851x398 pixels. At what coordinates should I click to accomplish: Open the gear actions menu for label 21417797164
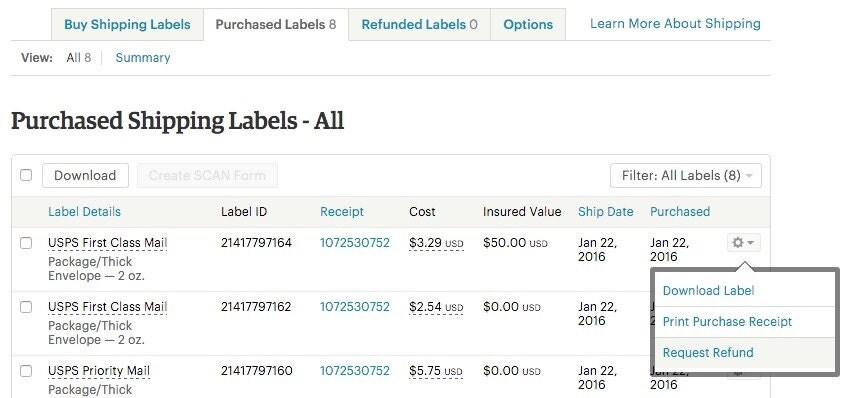(x=744, y=243)
